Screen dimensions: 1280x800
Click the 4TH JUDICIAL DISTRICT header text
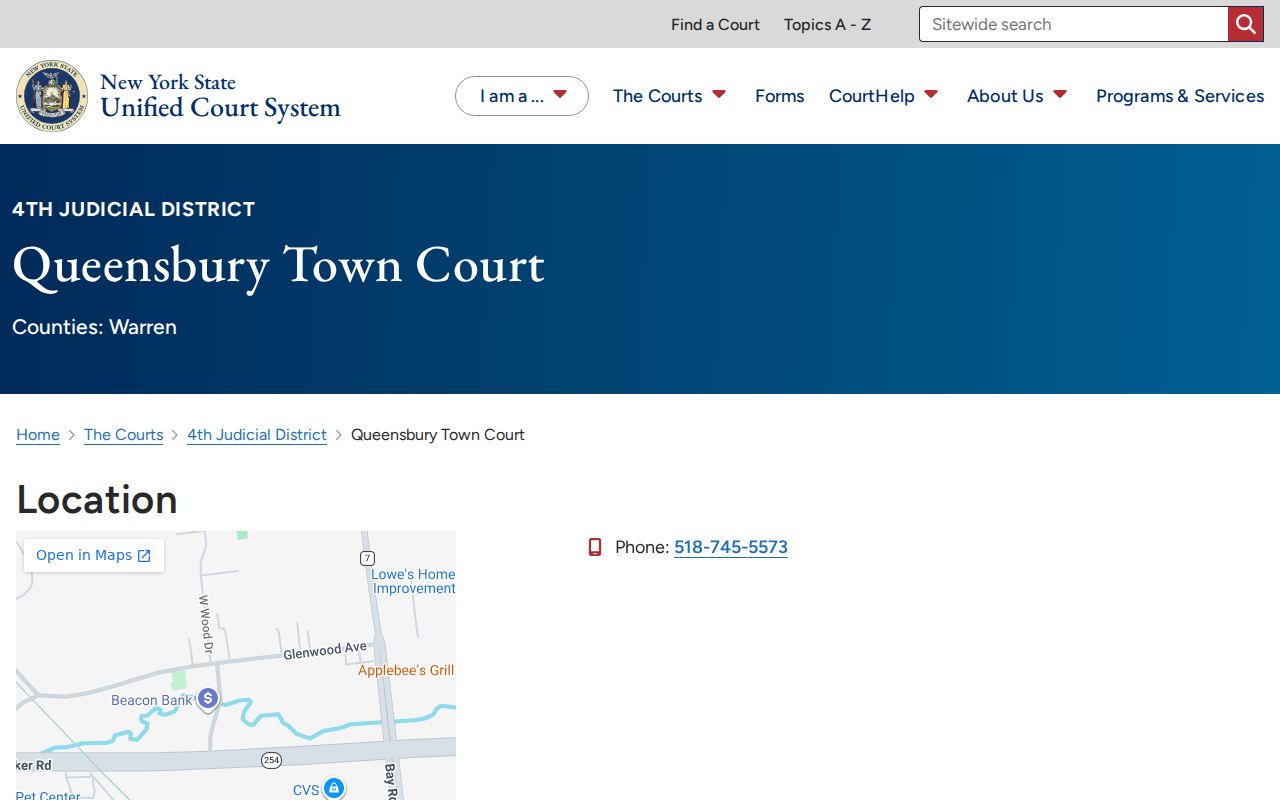click(x=134, y=209)
